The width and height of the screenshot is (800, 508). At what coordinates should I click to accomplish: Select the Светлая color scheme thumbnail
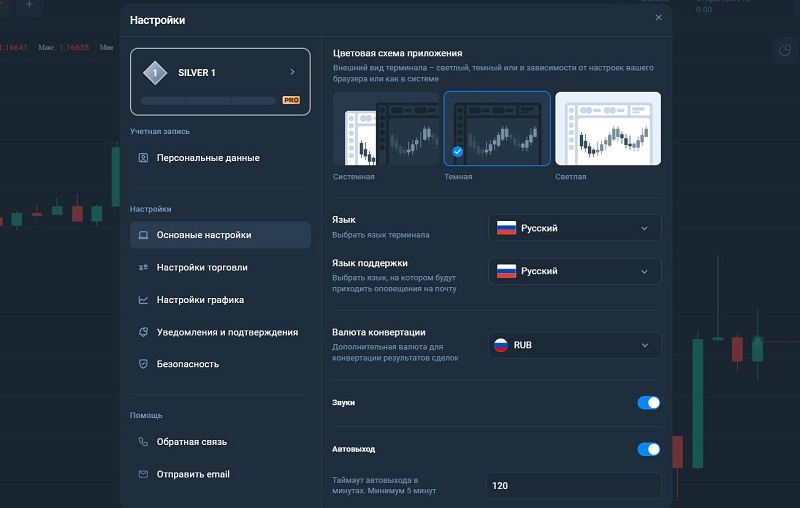click(608, 129)
